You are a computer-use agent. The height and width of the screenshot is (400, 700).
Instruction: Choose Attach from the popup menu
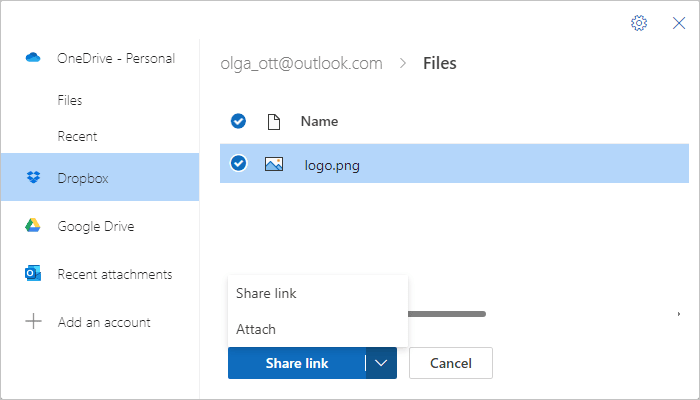256,329
